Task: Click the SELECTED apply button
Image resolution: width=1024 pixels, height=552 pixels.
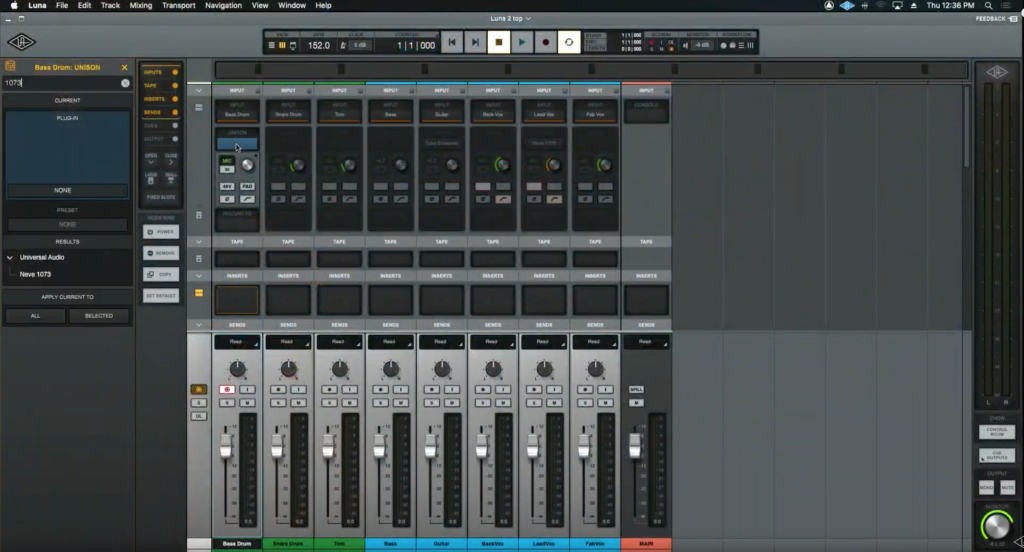Action: click(99, 316)
